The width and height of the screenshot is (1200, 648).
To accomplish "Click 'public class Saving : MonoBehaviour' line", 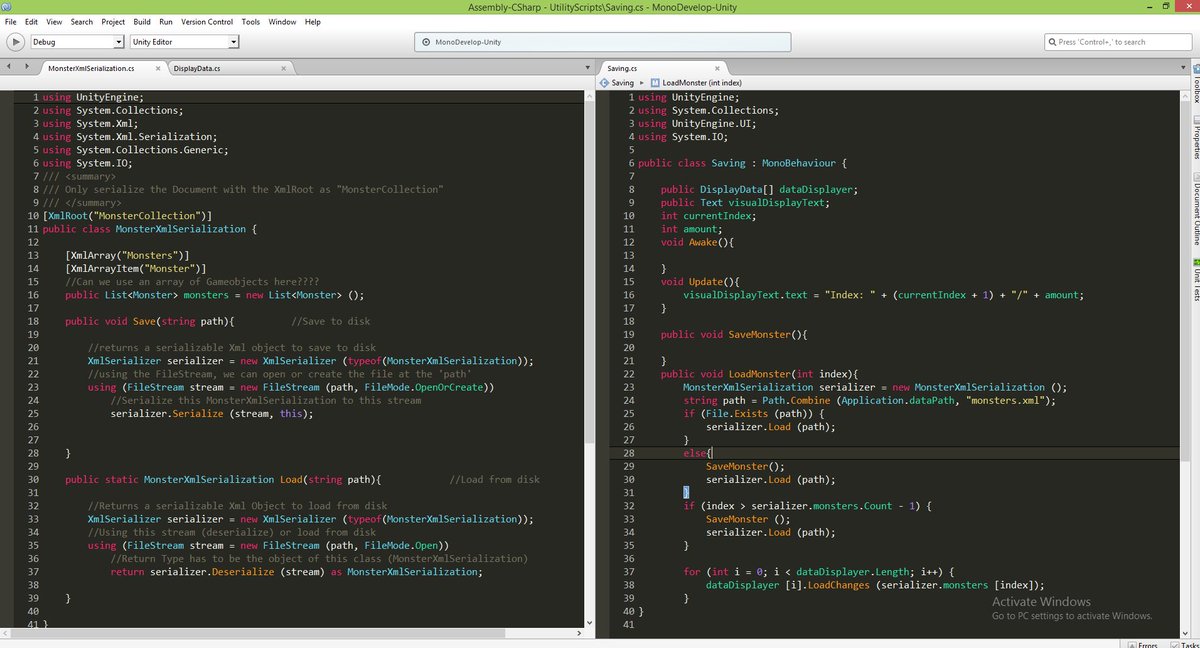I will pyautogui.click(x=743, y=163).
